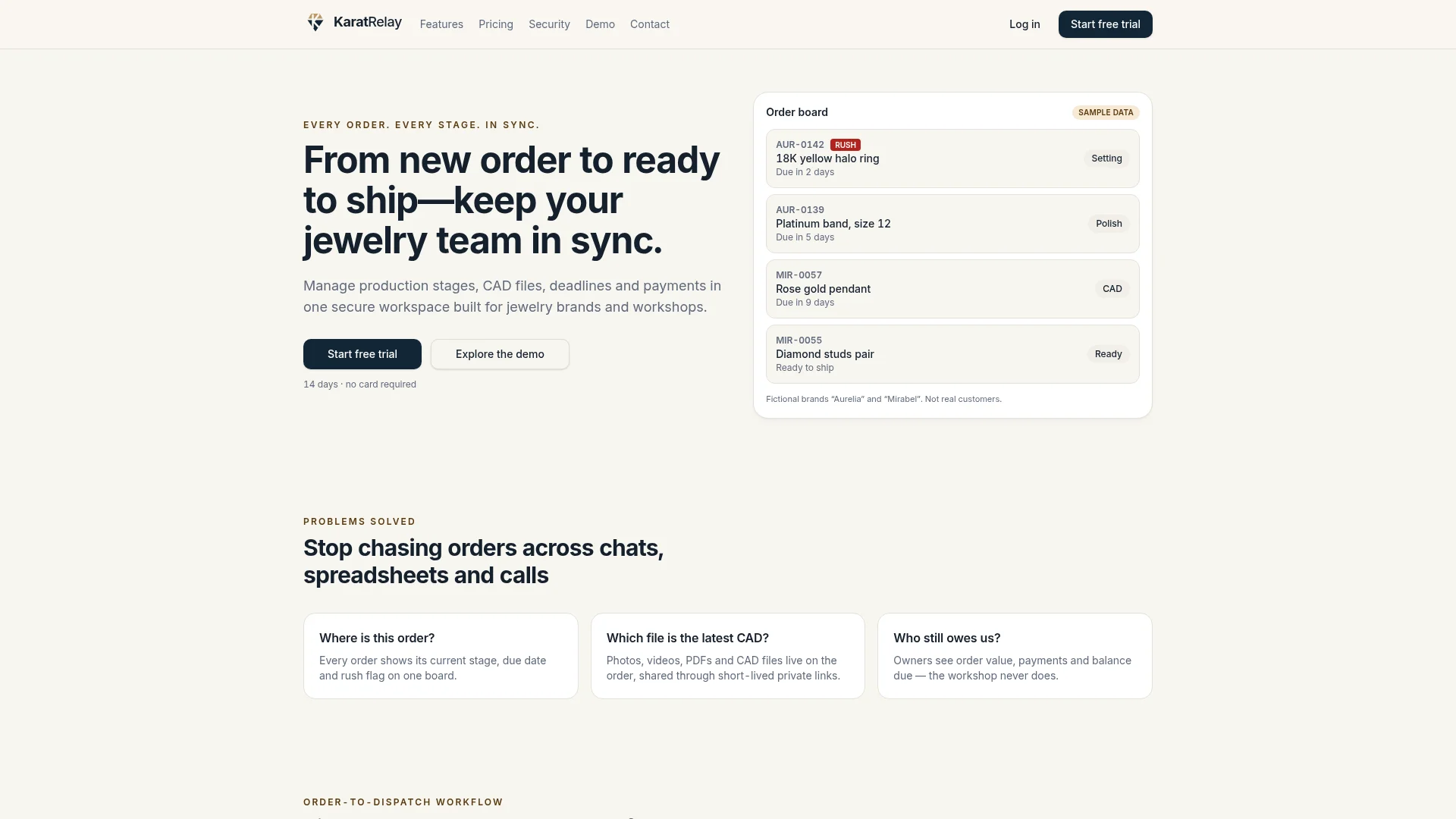This screenshot has width=1456, height=819.
Task: Click the PROBLEMS SOLVED label
Action: (359, 522)
